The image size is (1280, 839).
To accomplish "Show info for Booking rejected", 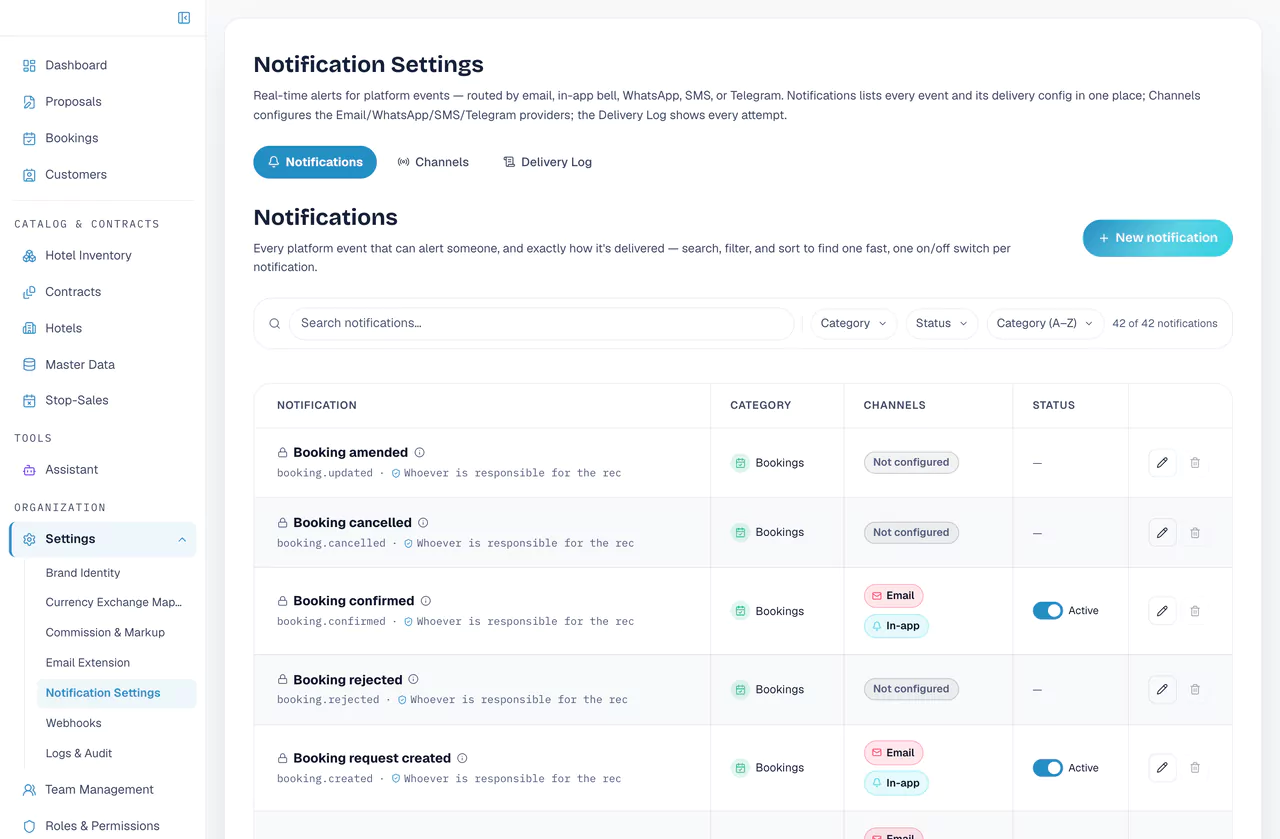I will coord(414,680).
